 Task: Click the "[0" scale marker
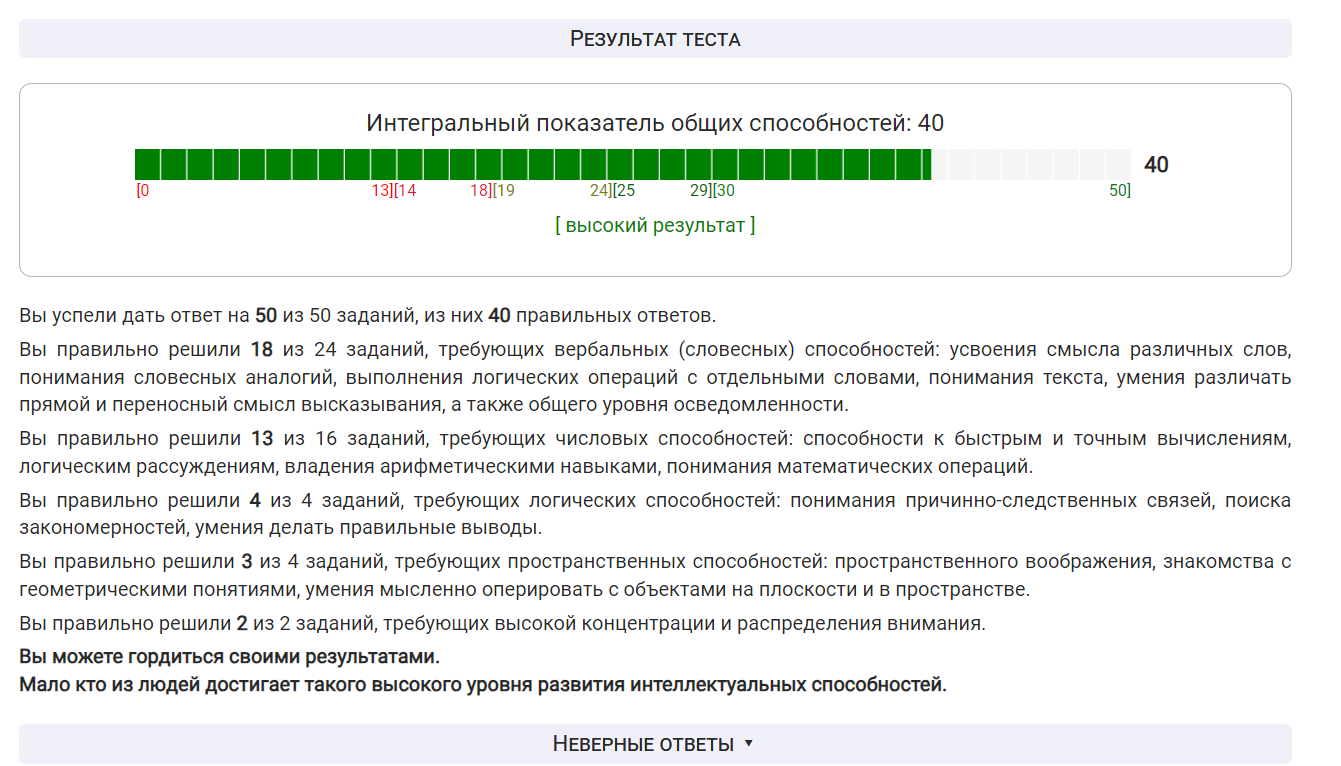click(x=143, y=191)
